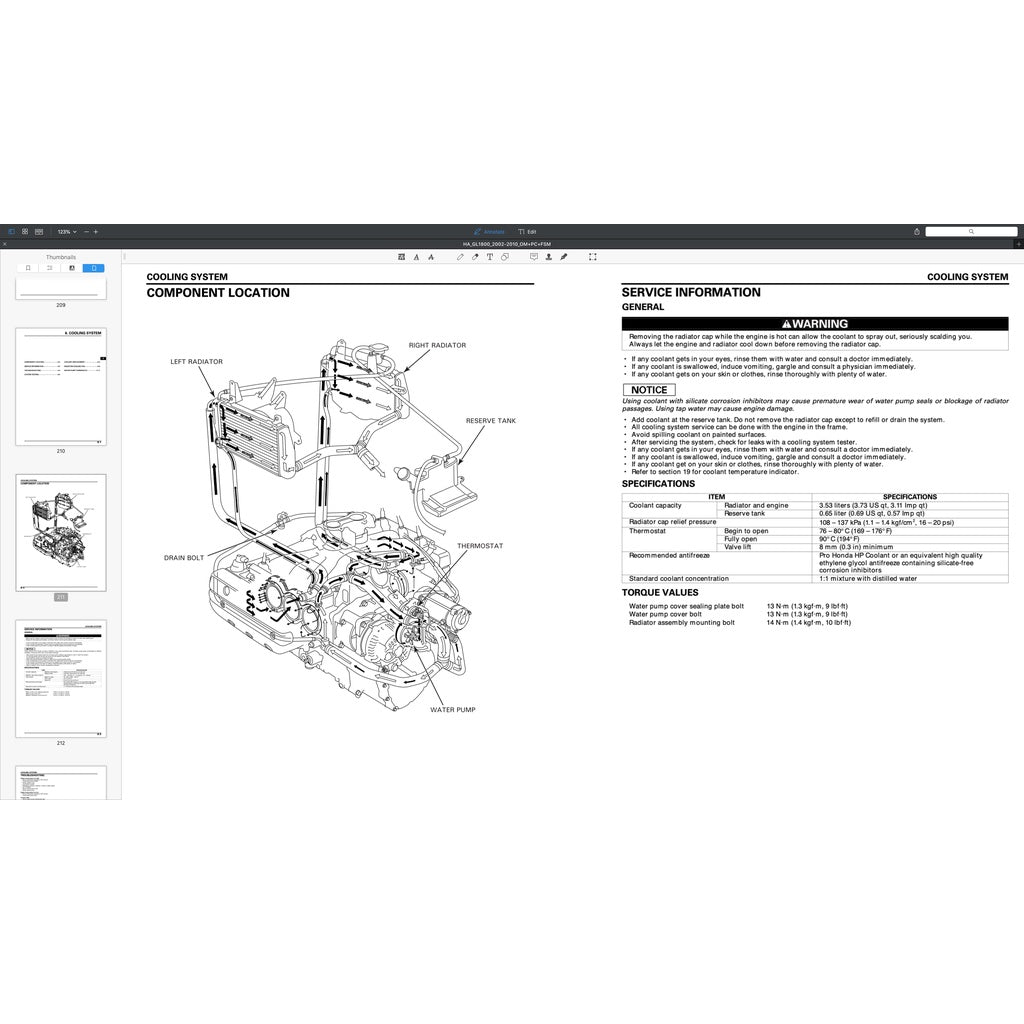Decrease zoom with the minus control
Viewport: 1024px width, 1024px height.
86,231
